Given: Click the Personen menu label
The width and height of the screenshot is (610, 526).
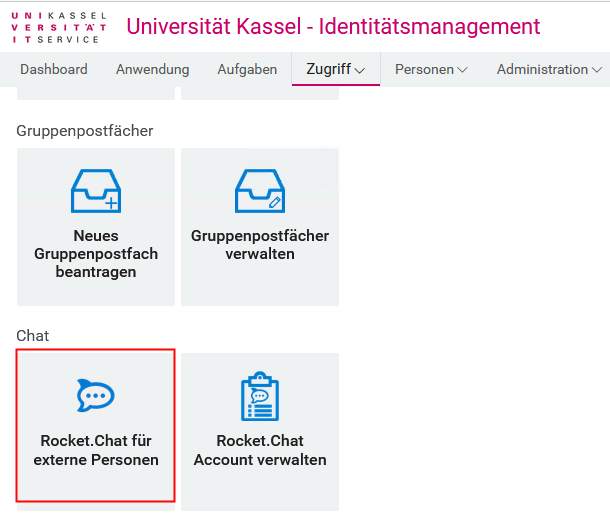Looking at the screenshot, I should [424, 69].
